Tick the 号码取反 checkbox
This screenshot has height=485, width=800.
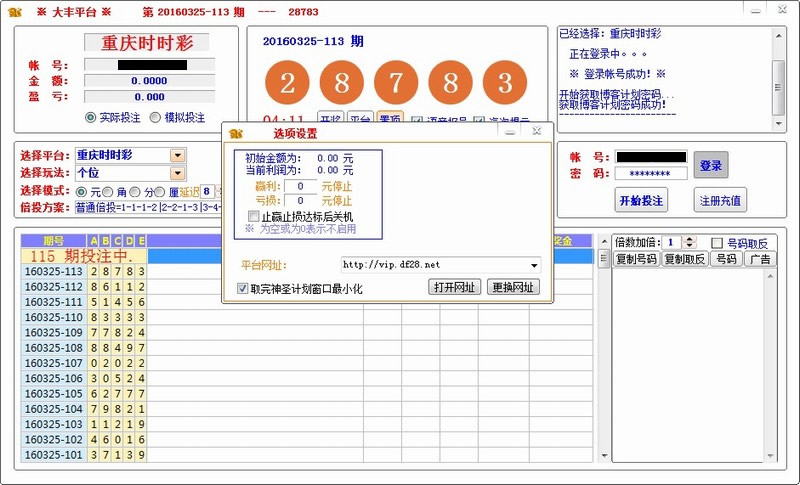(717, 243)
